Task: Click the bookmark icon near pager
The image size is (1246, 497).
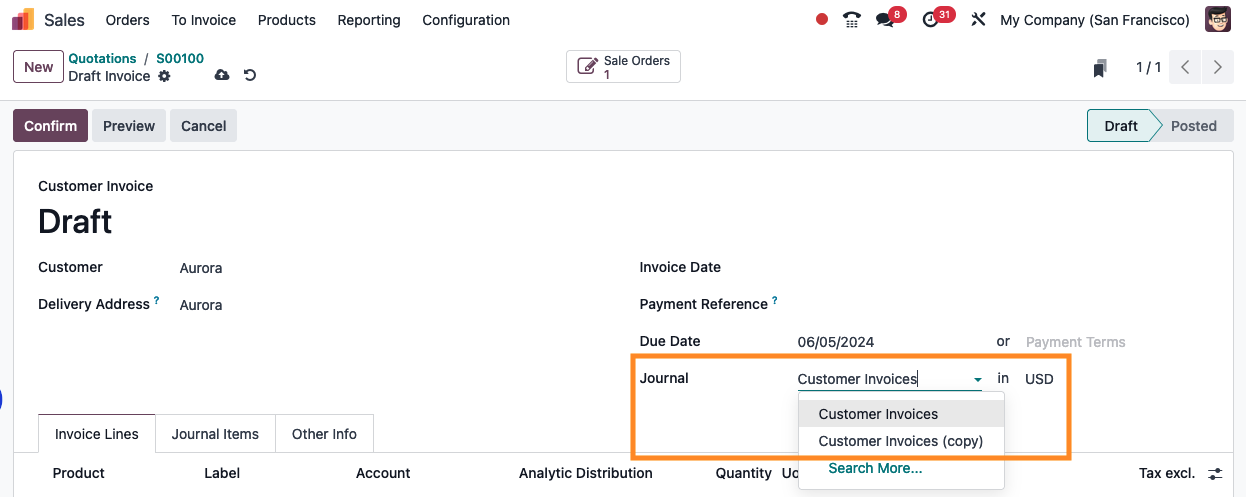Action: pyautogui.click(x=1100, y=68)
